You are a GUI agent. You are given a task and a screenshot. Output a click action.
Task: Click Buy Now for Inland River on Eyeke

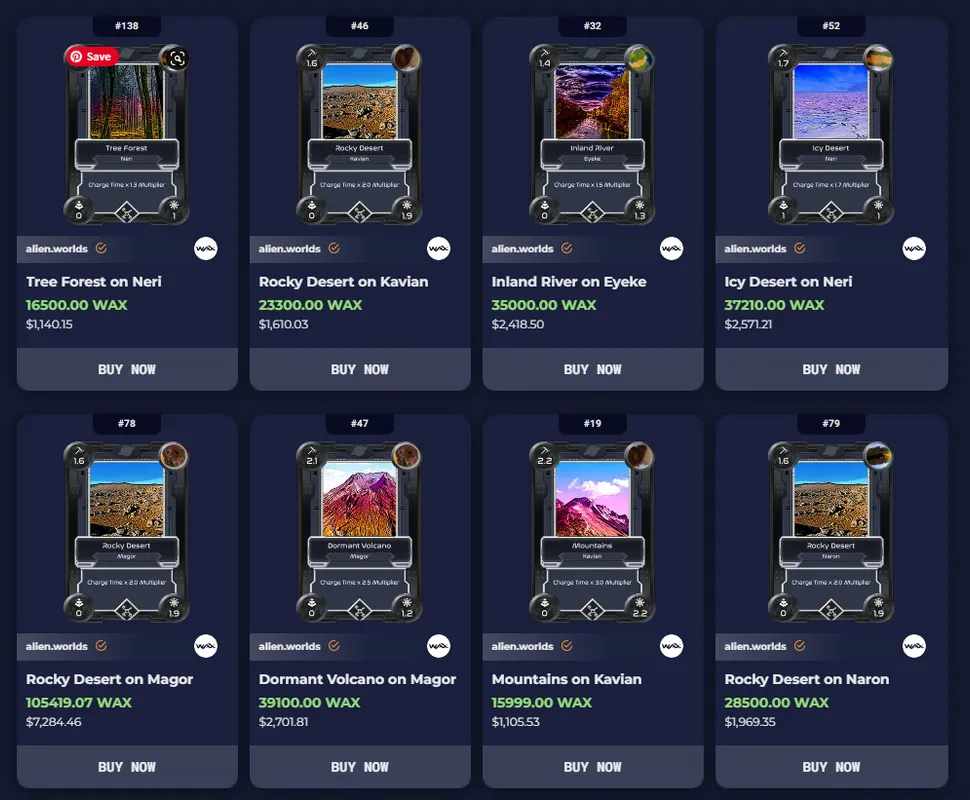pos(593,369)
